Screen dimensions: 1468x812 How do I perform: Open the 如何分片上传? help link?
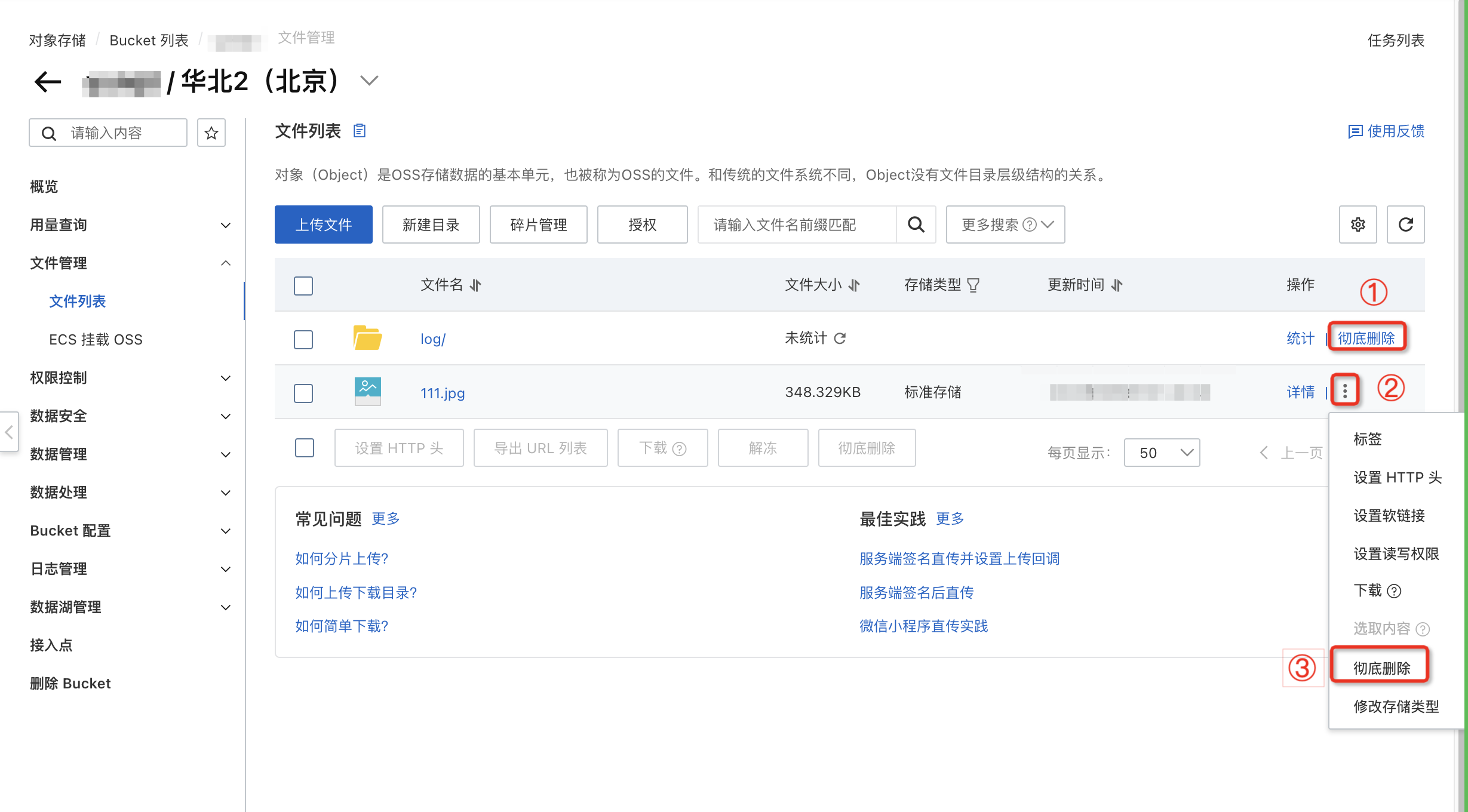click(342, 558)
